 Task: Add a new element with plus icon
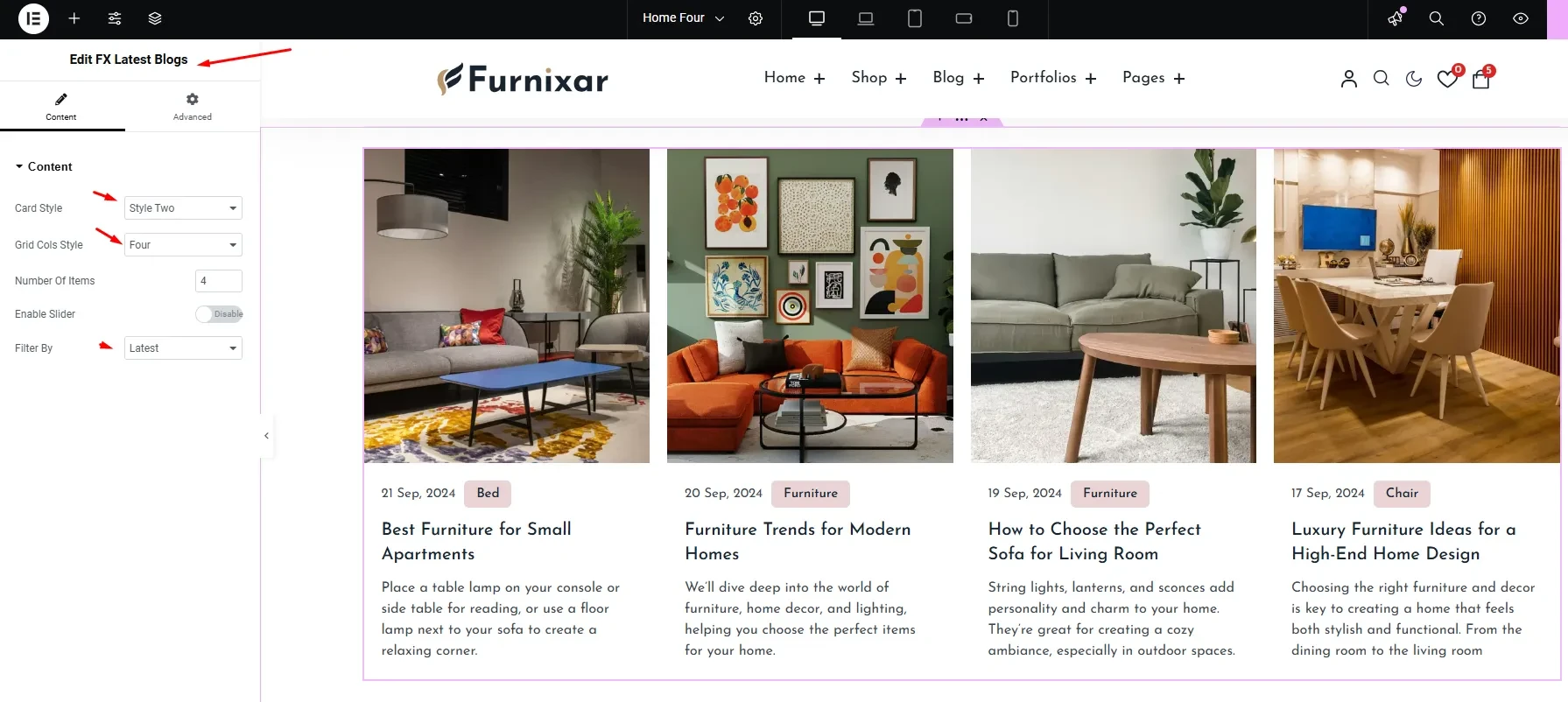(x=74, y=18)
